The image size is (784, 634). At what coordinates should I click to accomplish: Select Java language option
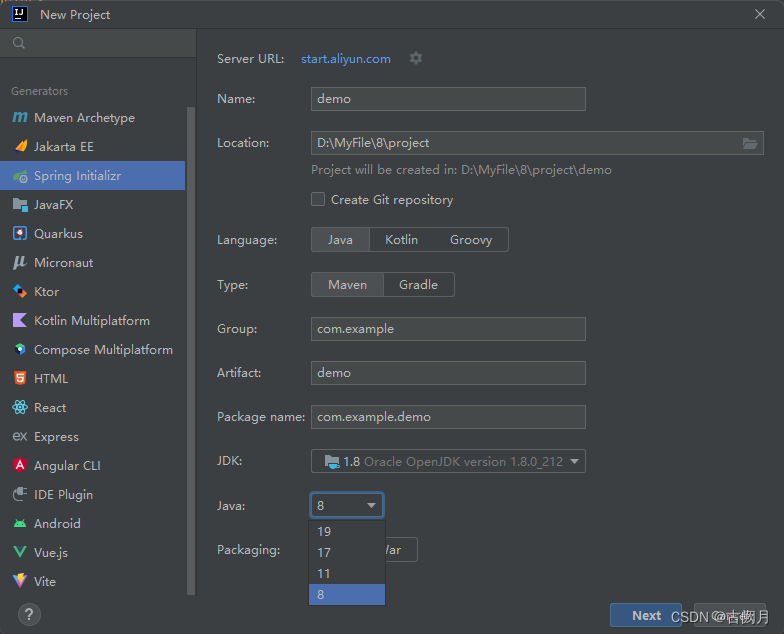pos(340,240)
